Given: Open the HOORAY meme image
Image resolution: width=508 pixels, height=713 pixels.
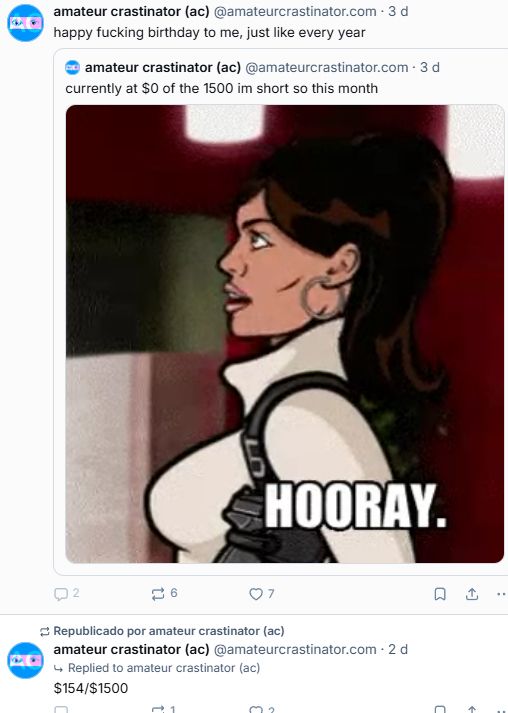Looking at the screenshot, I should point(285,334).
